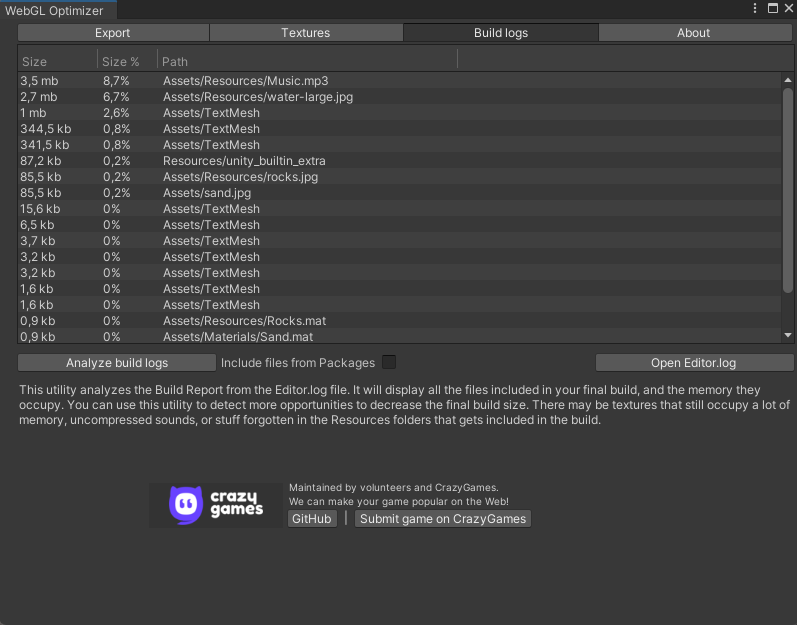The image size is (797, 625).
Task: Sort by the Size column header
Action: 57,61
